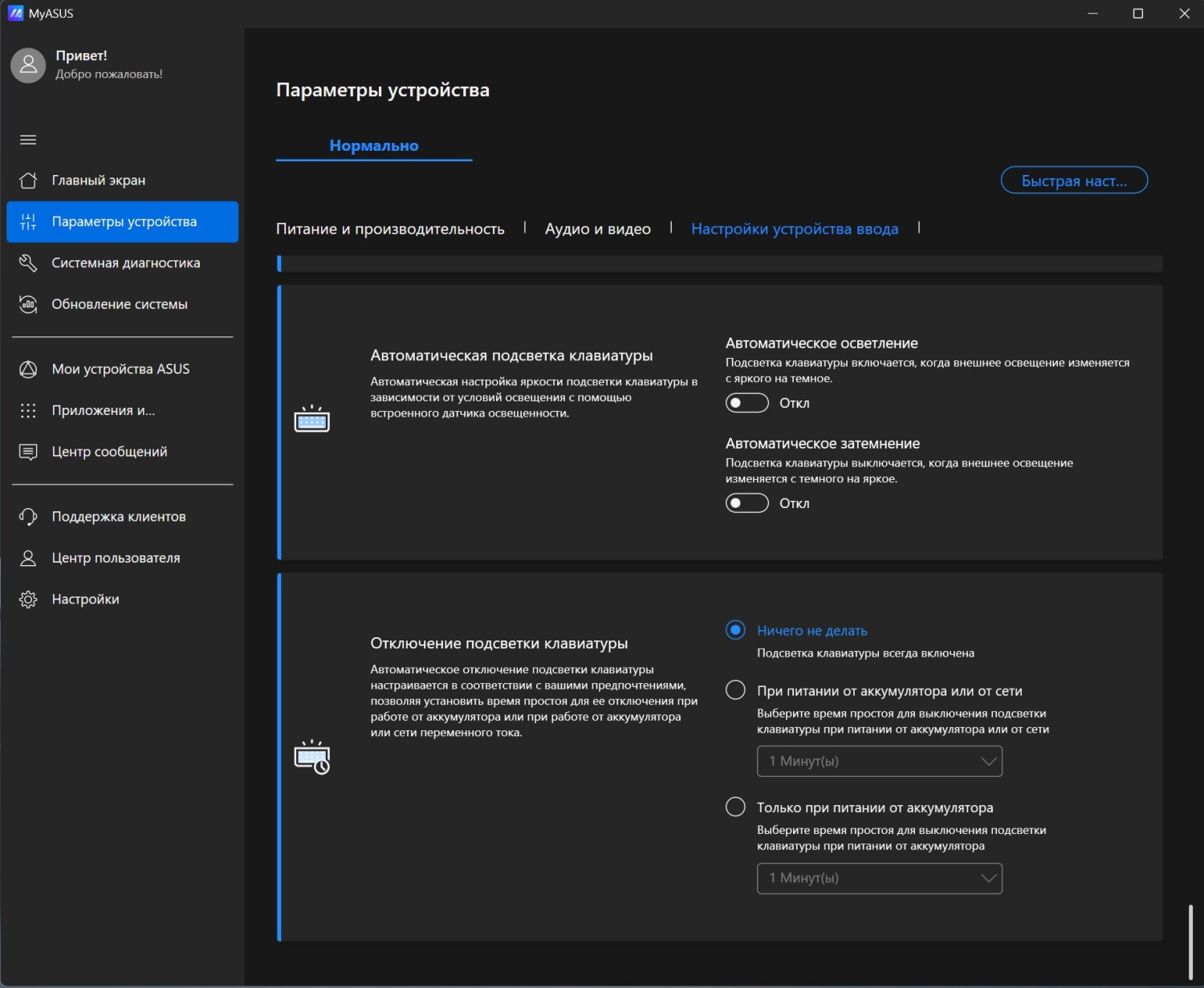The height and width of the screenshot is (988, 1204).
Task: Open Настройки gear icon in sidebar
Action: 28,600
